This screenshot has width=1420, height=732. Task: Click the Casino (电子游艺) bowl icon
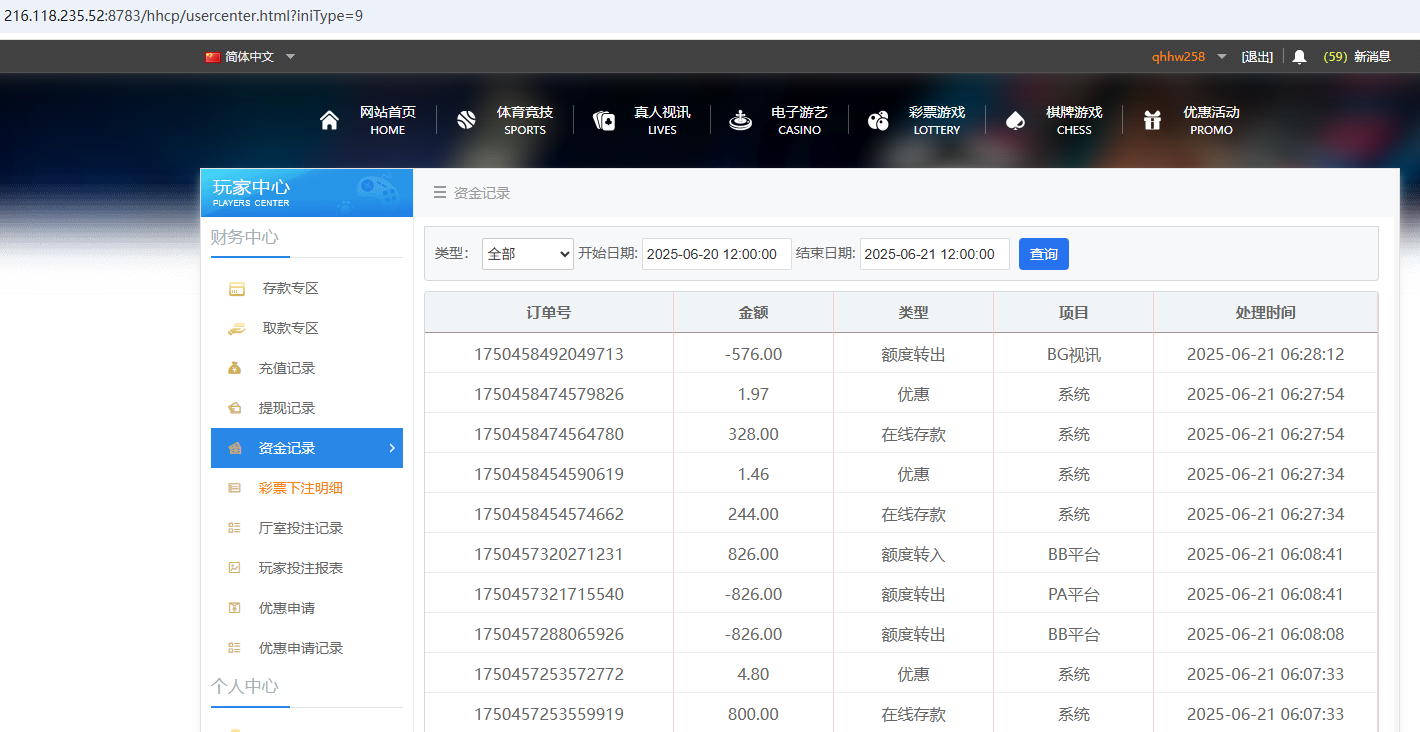click(x=740, y=118)
